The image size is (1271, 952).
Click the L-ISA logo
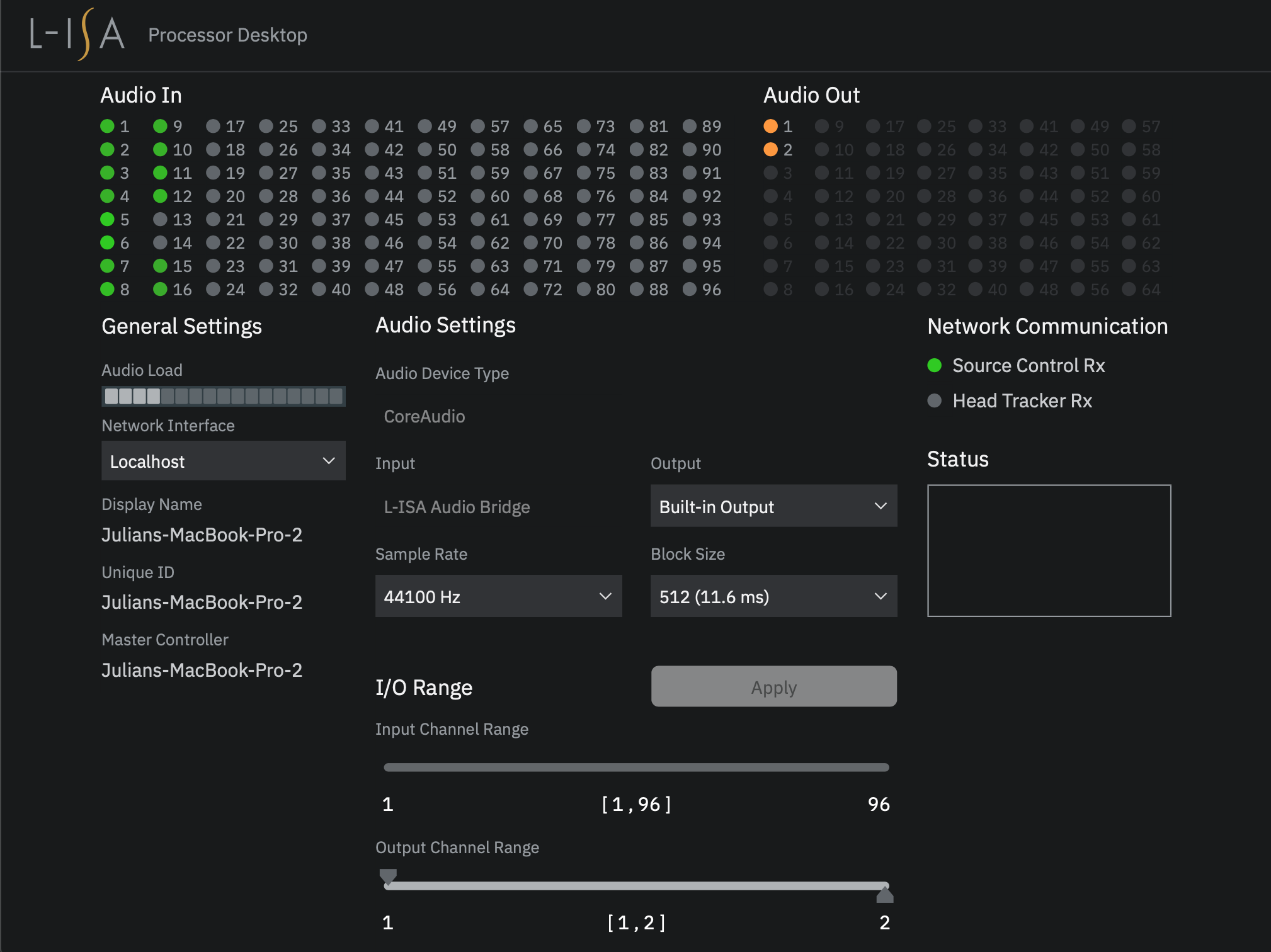77,34
